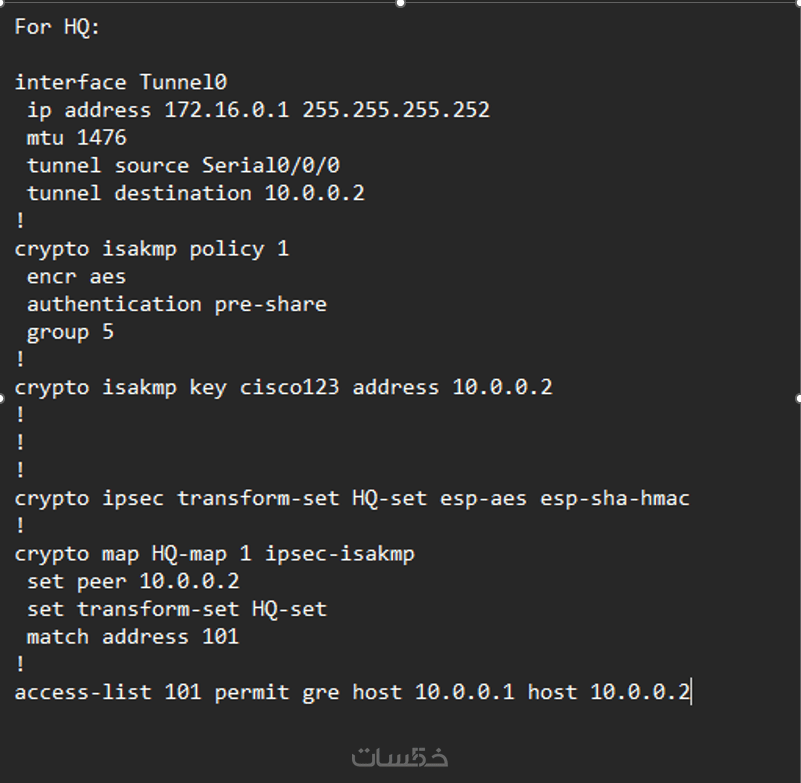Image resolution: width=801 pixels, height=783 pixels.
Task: Click the "encr aes" line
Action: pos(77,276)
